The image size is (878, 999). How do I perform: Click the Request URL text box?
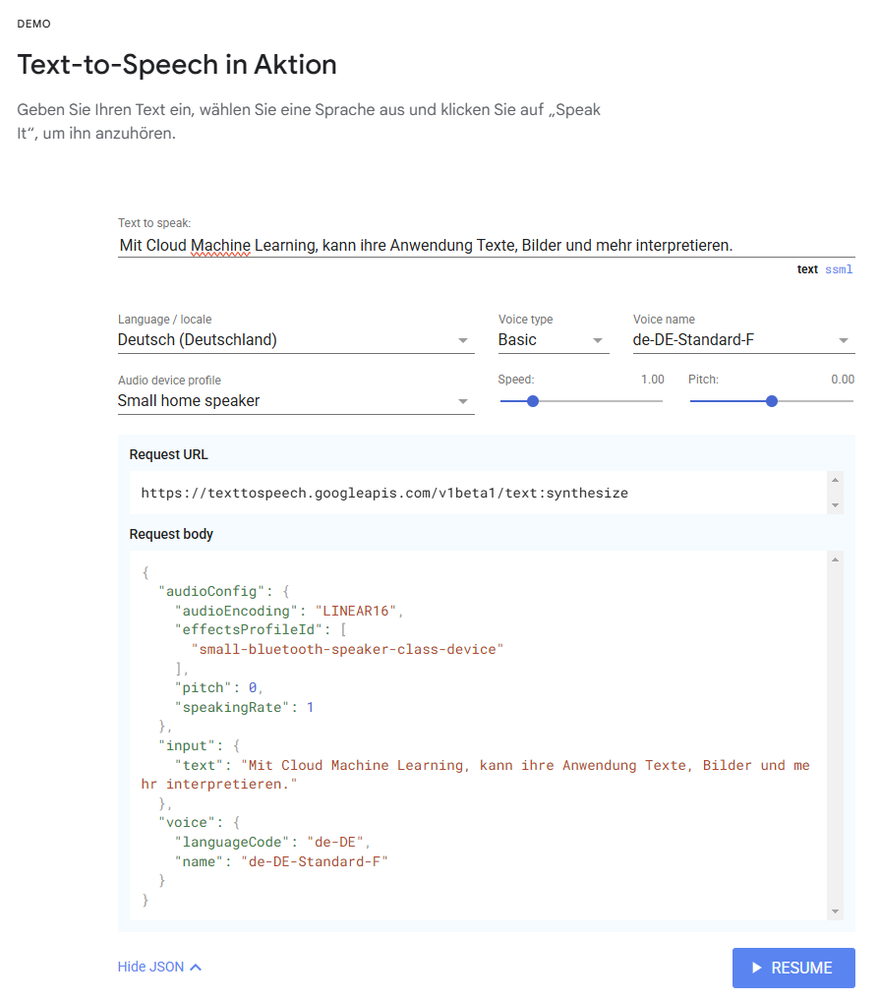click(478, 493)
